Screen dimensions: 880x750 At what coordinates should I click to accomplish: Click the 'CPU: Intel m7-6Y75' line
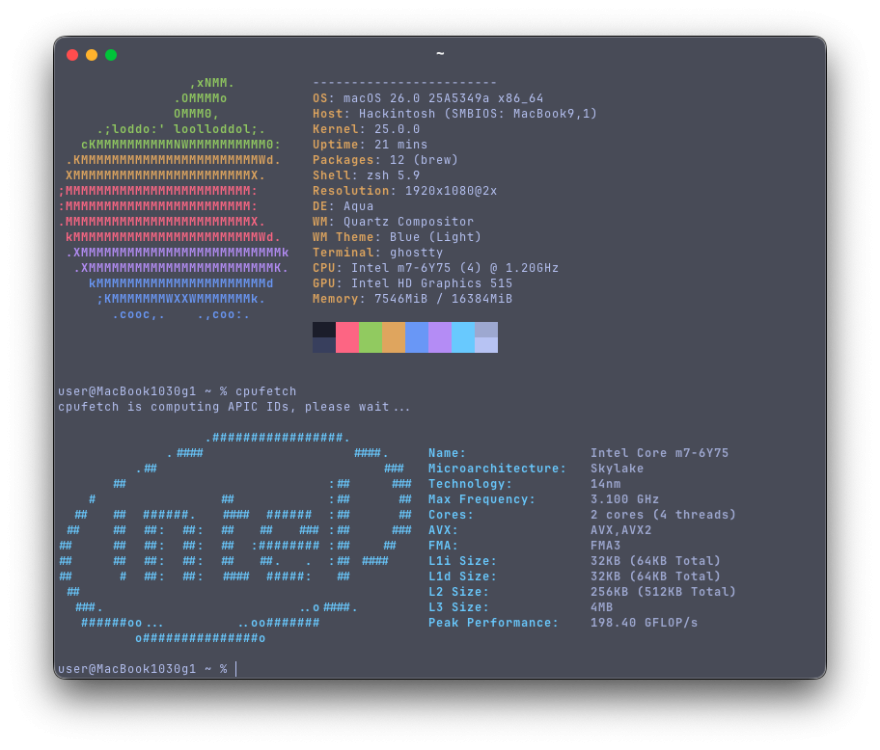[436, 268]
